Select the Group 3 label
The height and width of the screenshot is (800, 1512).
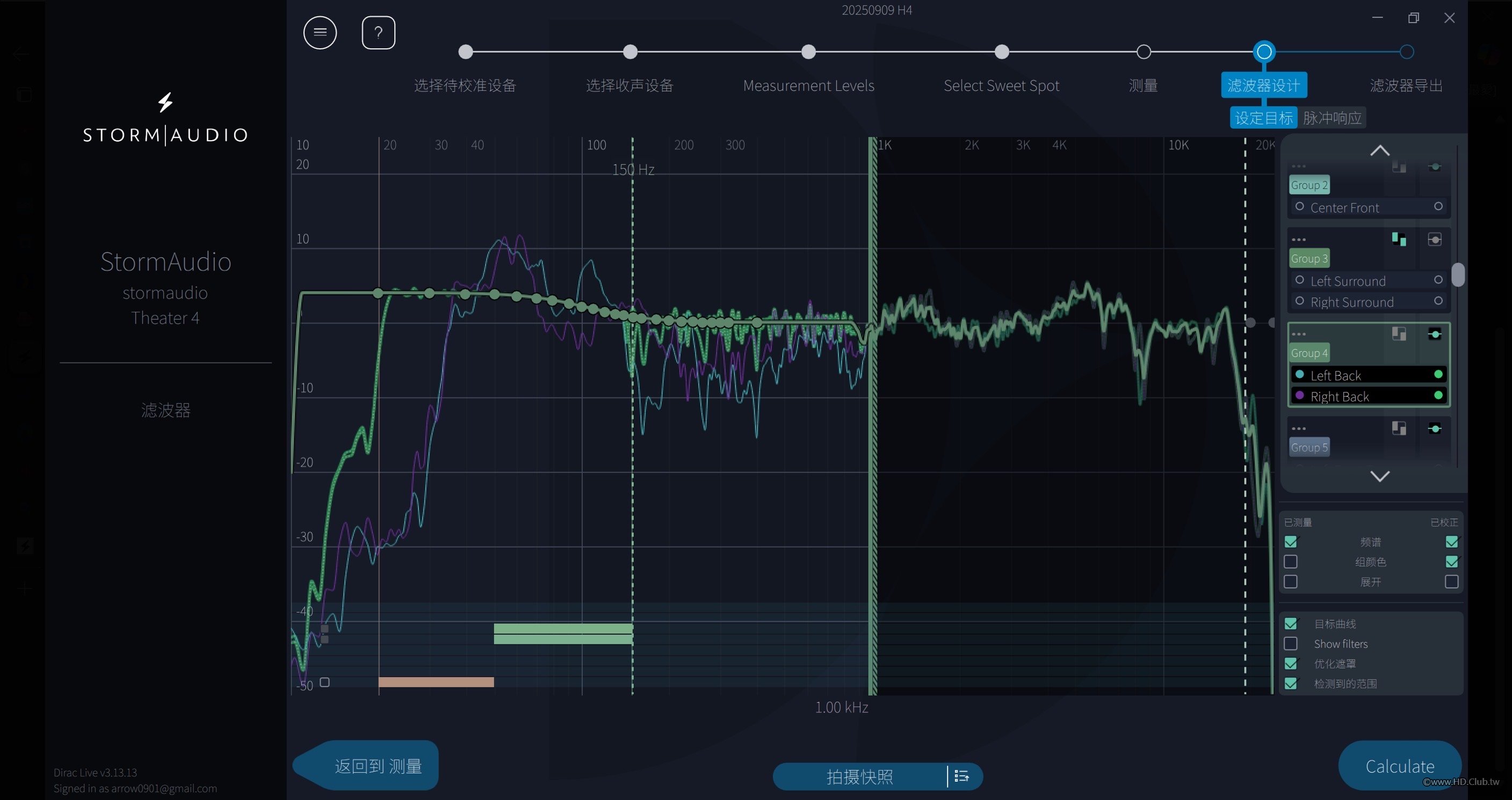tap(1309, 258)
